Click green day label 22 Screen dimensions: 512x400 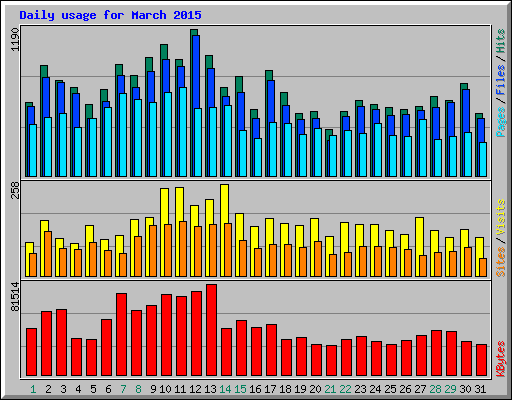point(345,389)
